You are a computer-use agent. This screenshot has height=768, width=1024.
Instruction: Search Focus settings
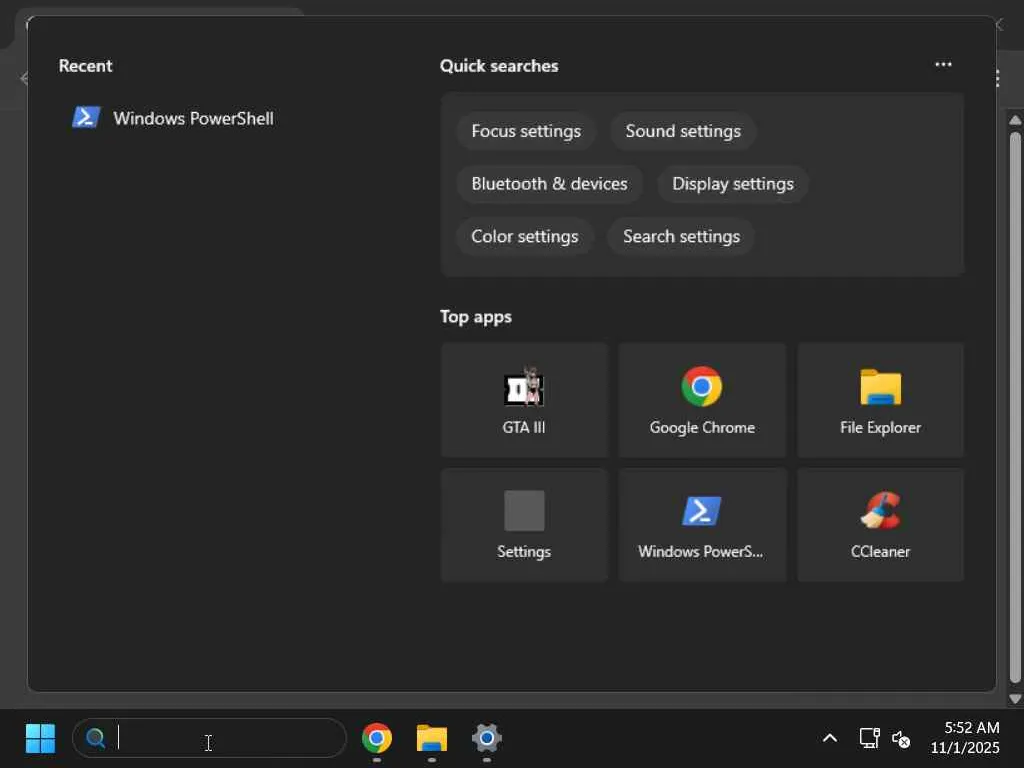tap(526, 131)
